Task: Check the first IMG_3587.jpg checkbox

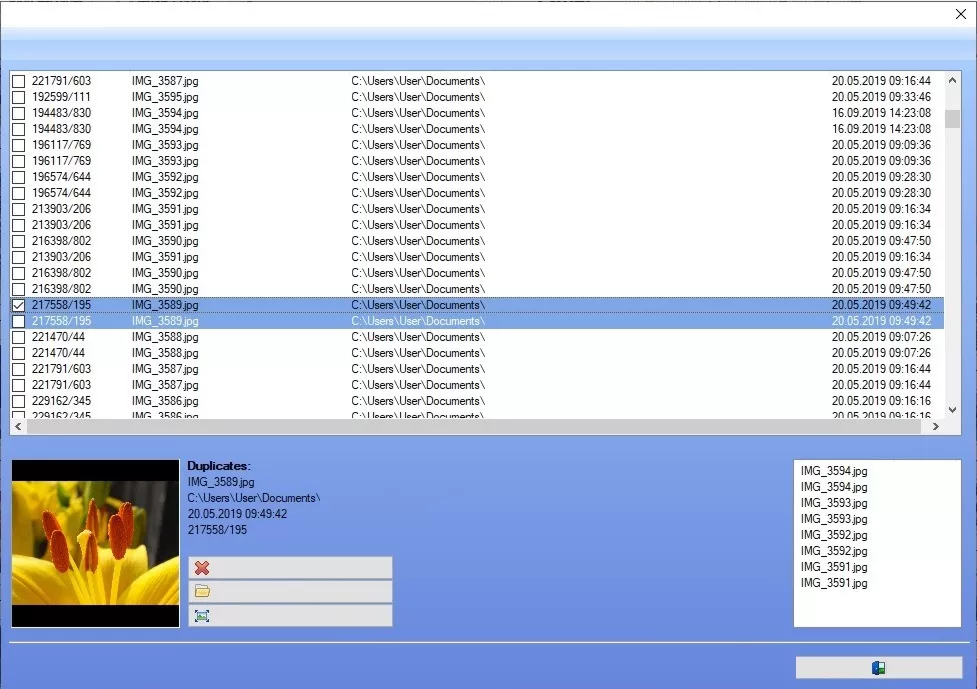Action: tap(18, 81)
